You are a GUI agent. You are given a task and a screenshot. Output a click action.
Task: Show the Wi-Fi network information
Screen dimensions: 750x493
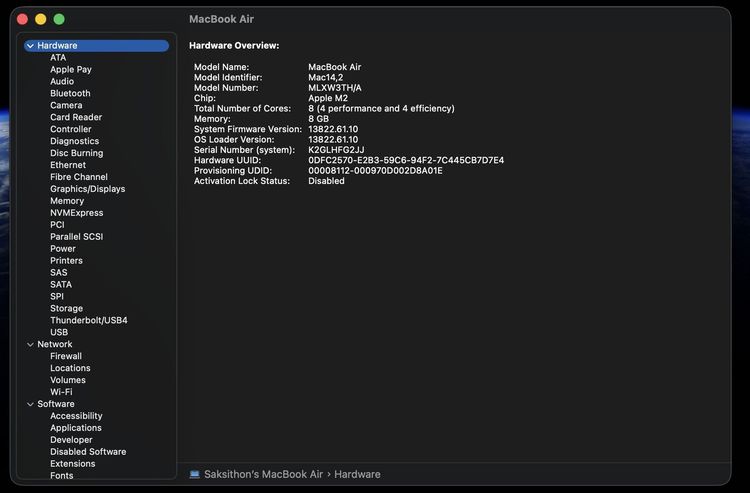61,392
